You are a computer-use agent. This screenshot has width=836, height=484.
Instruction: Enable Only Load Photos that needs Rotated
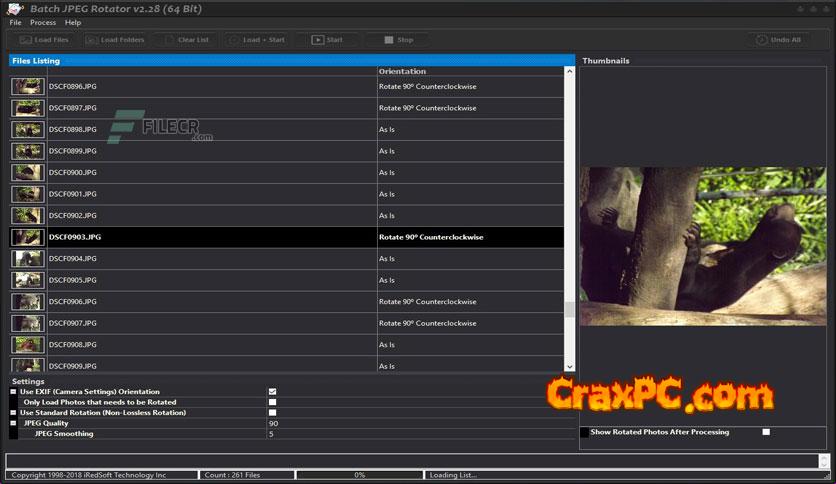(x=272, y=402)
